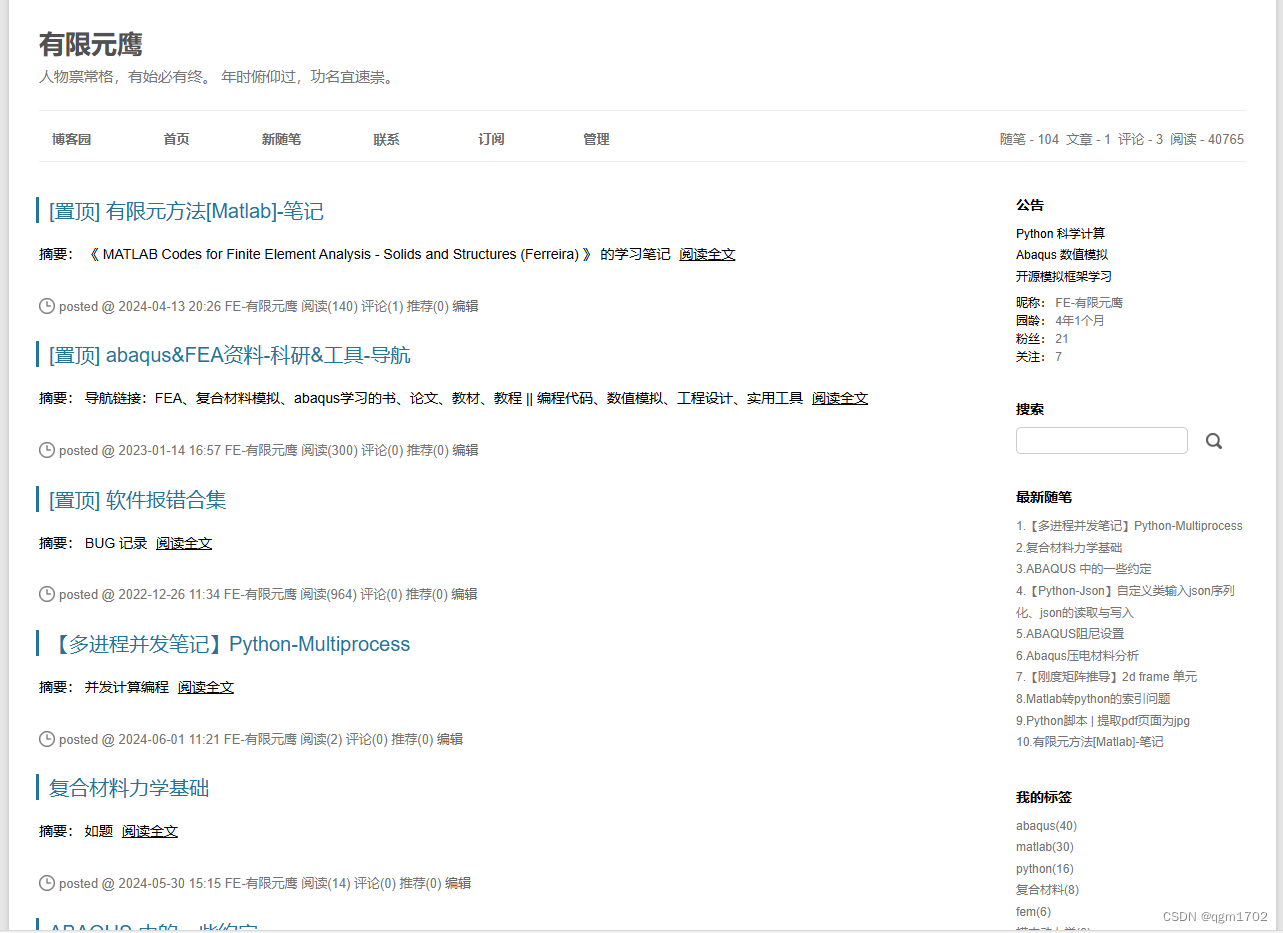Click 阅读(964) on the 软件报错合集 post

coord(329,594)
